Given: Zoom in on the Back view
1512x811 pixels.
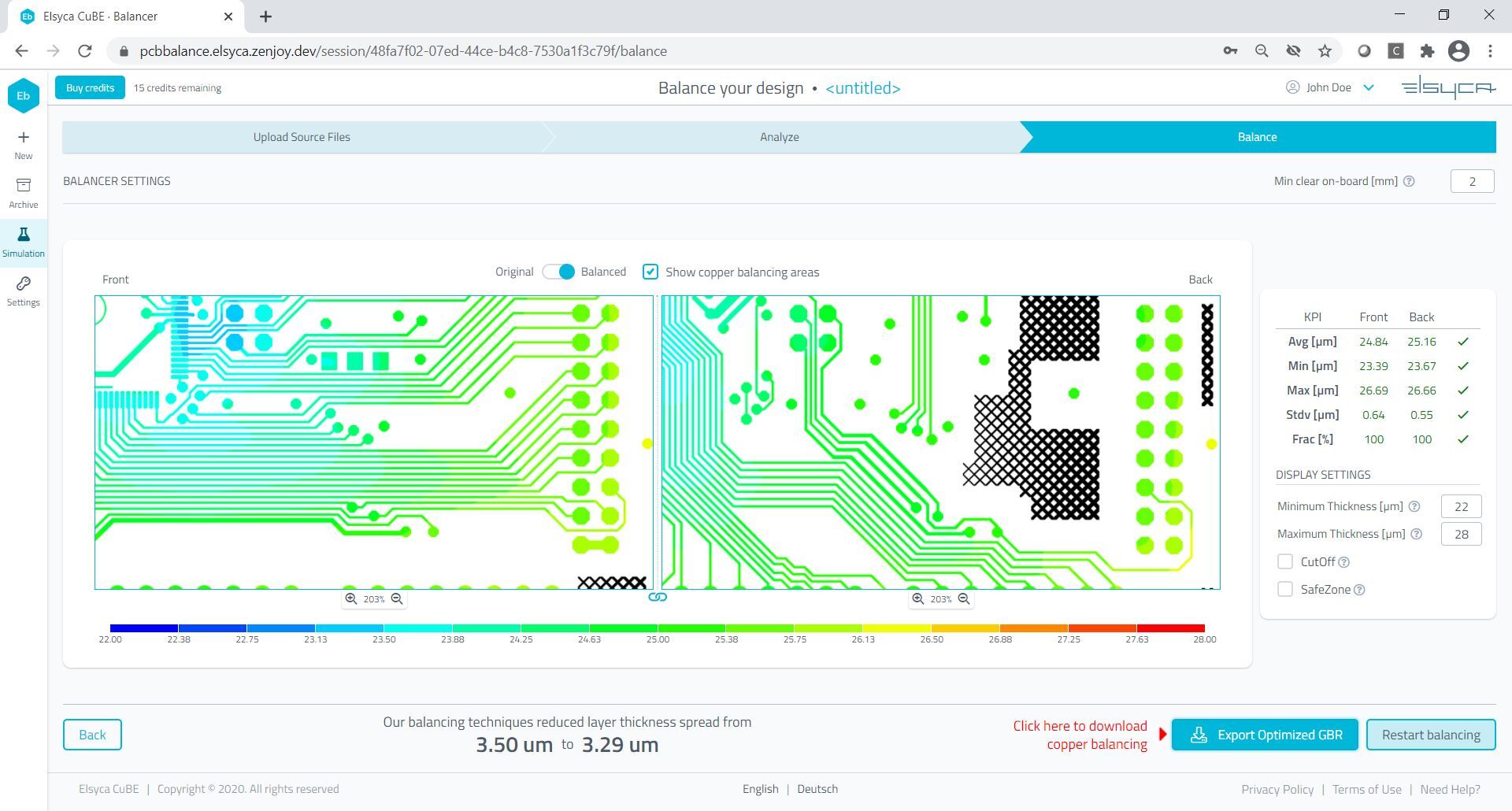Looking at the screenshot, I should [x=917, y=599].
